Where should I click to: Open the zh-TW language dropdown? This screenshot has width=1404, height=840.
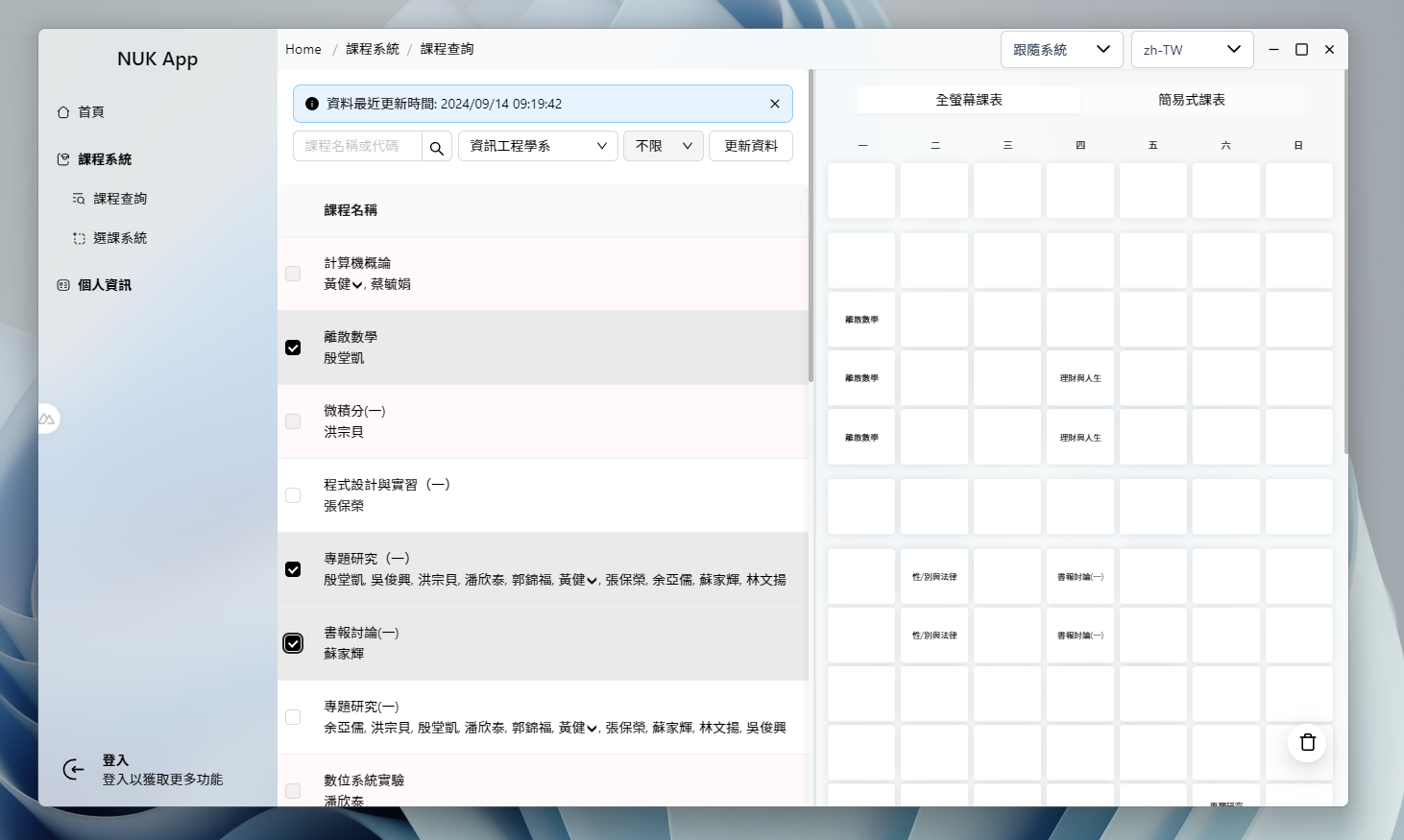click(x=1193, y=50)
